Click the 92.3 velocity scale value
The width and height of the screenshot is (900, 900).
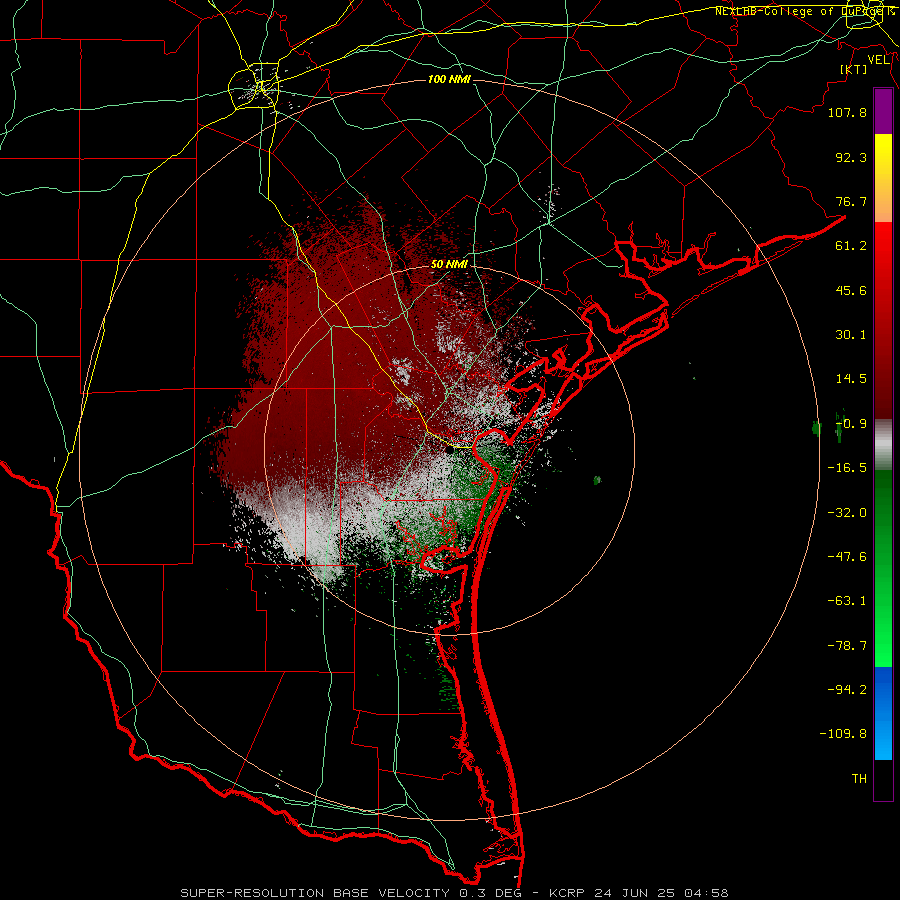(x=851, y=157)
